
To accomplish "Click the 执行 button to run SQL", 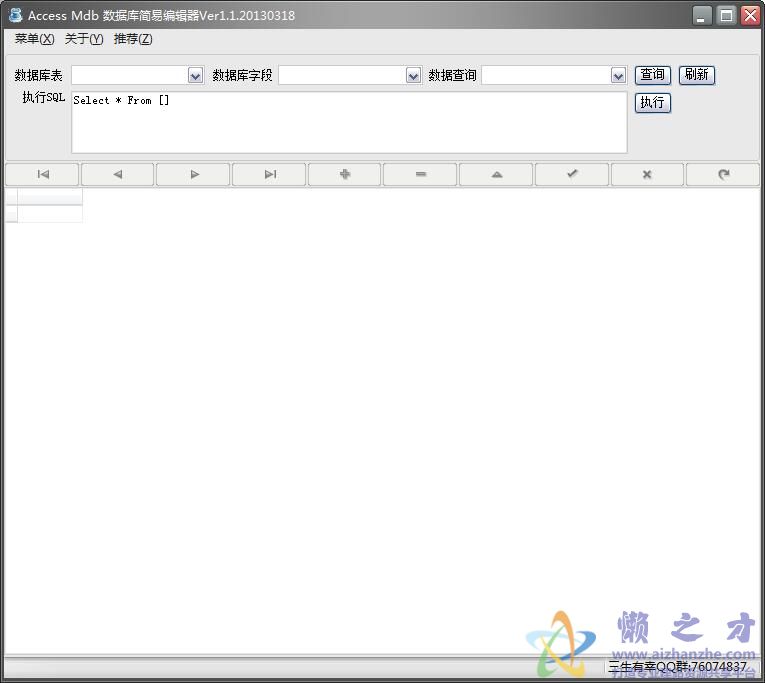I will coord(653,103).
